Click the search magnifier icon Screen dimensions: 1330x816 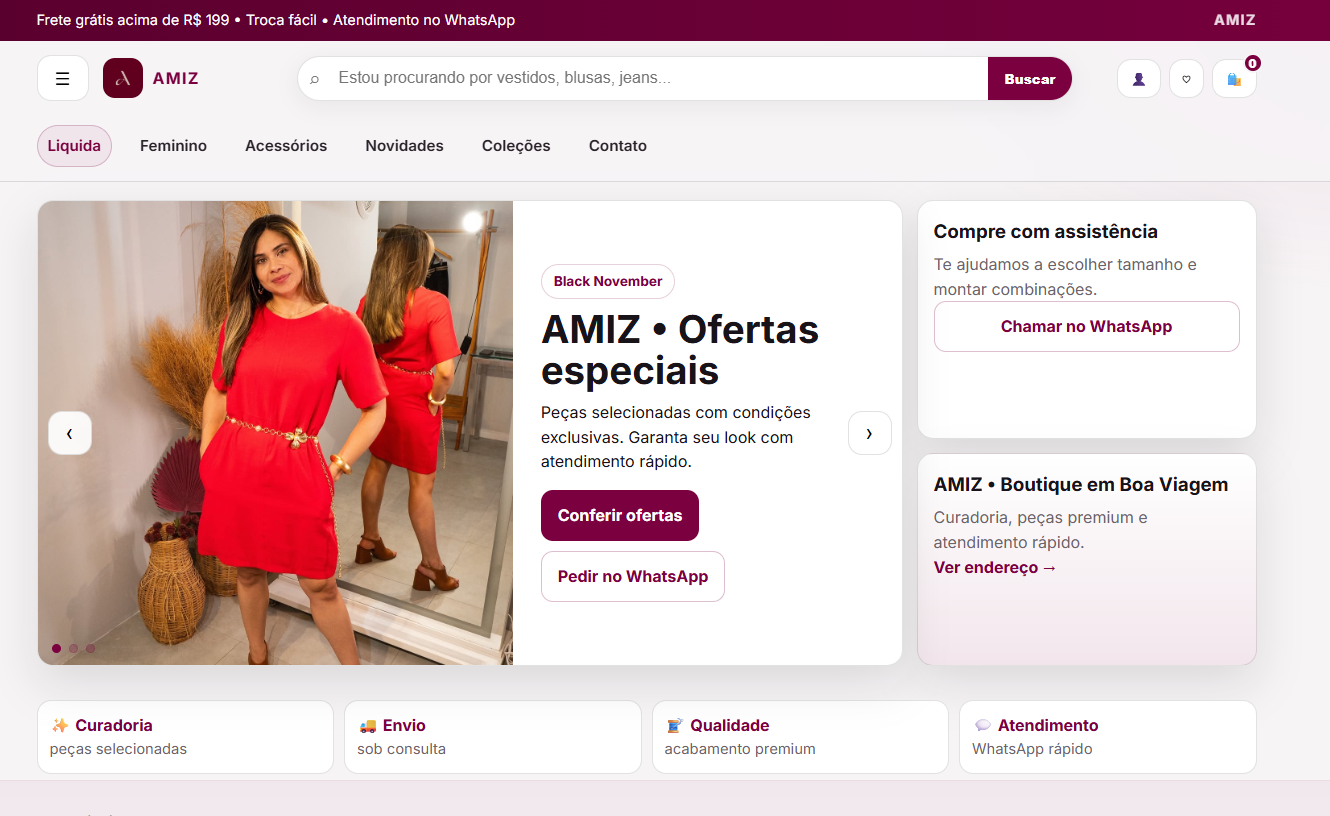[316, 78]
